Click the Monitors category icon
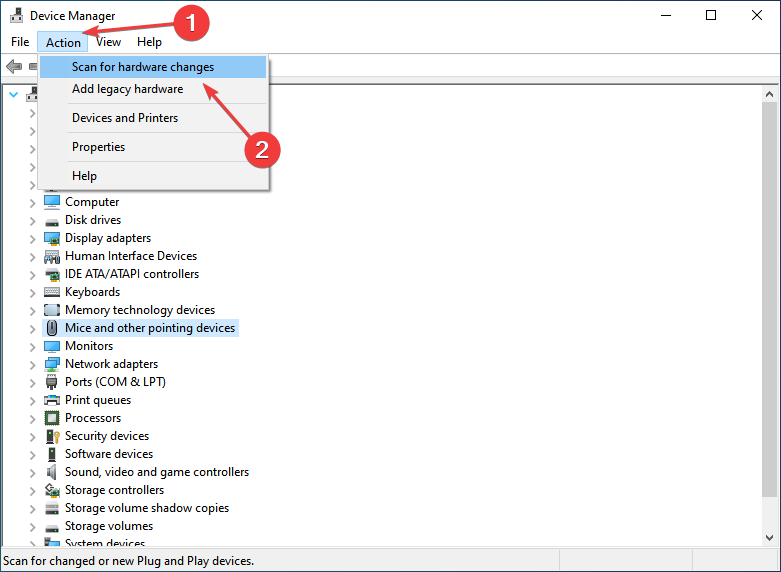This screenshot has width=781, height=572. tap(52, 346)
